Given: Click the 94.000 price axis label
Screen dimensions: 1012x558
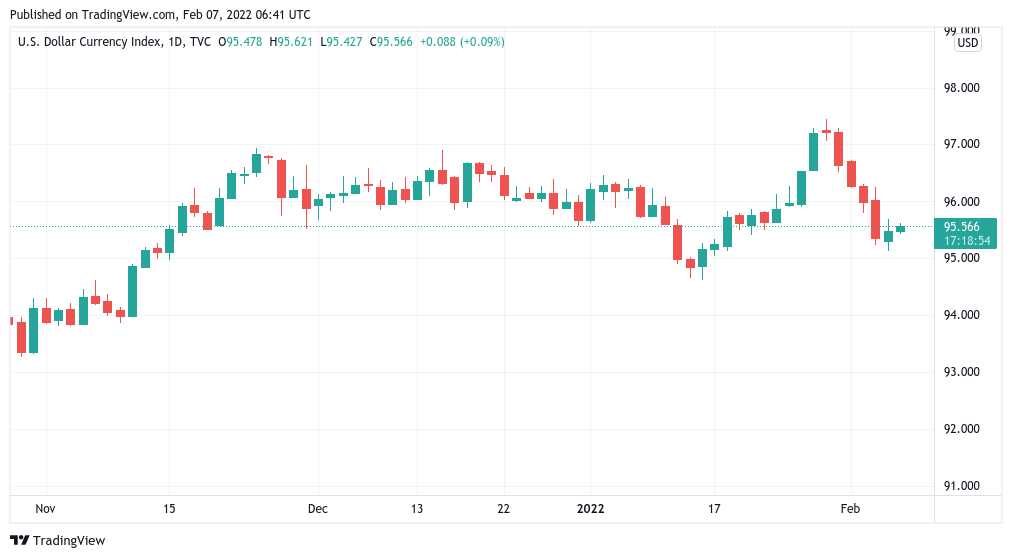Looking at the screenshot, I should (x=962, y=316).
